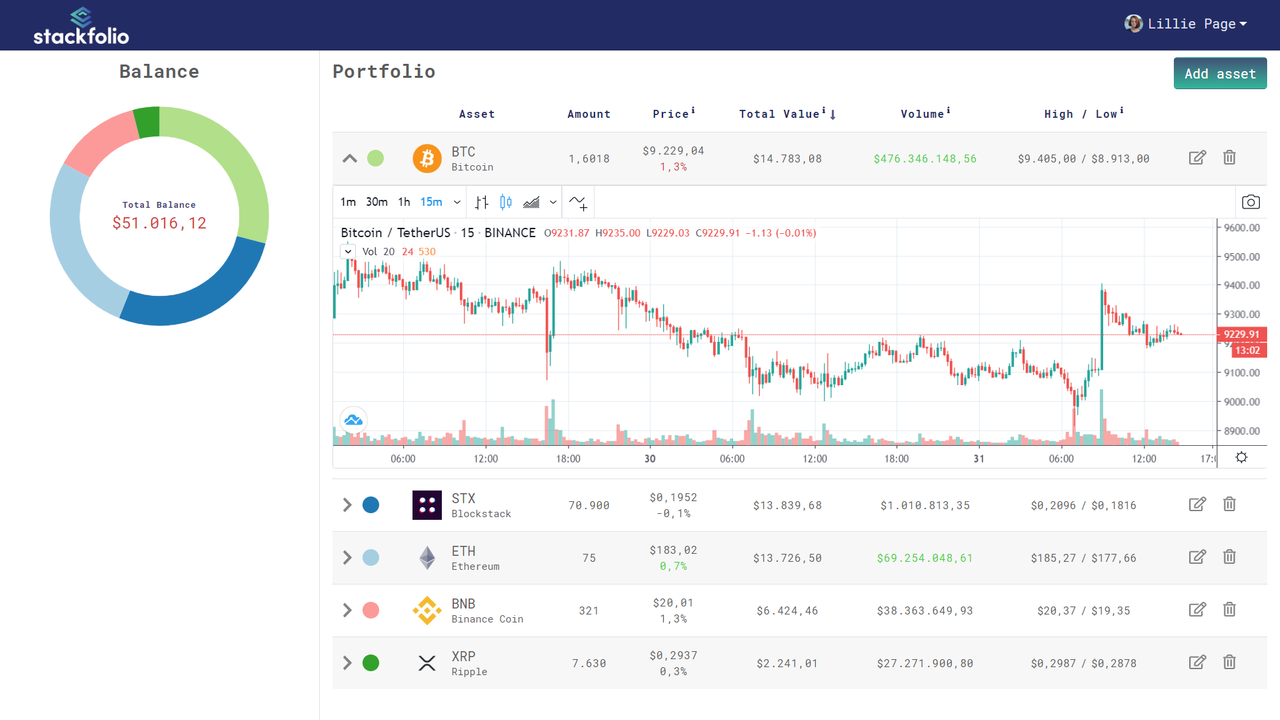Viewport: 1280px width, 720px height.
Task: Edit the ETH asset entry
Action: click(x=1197, y=557)
